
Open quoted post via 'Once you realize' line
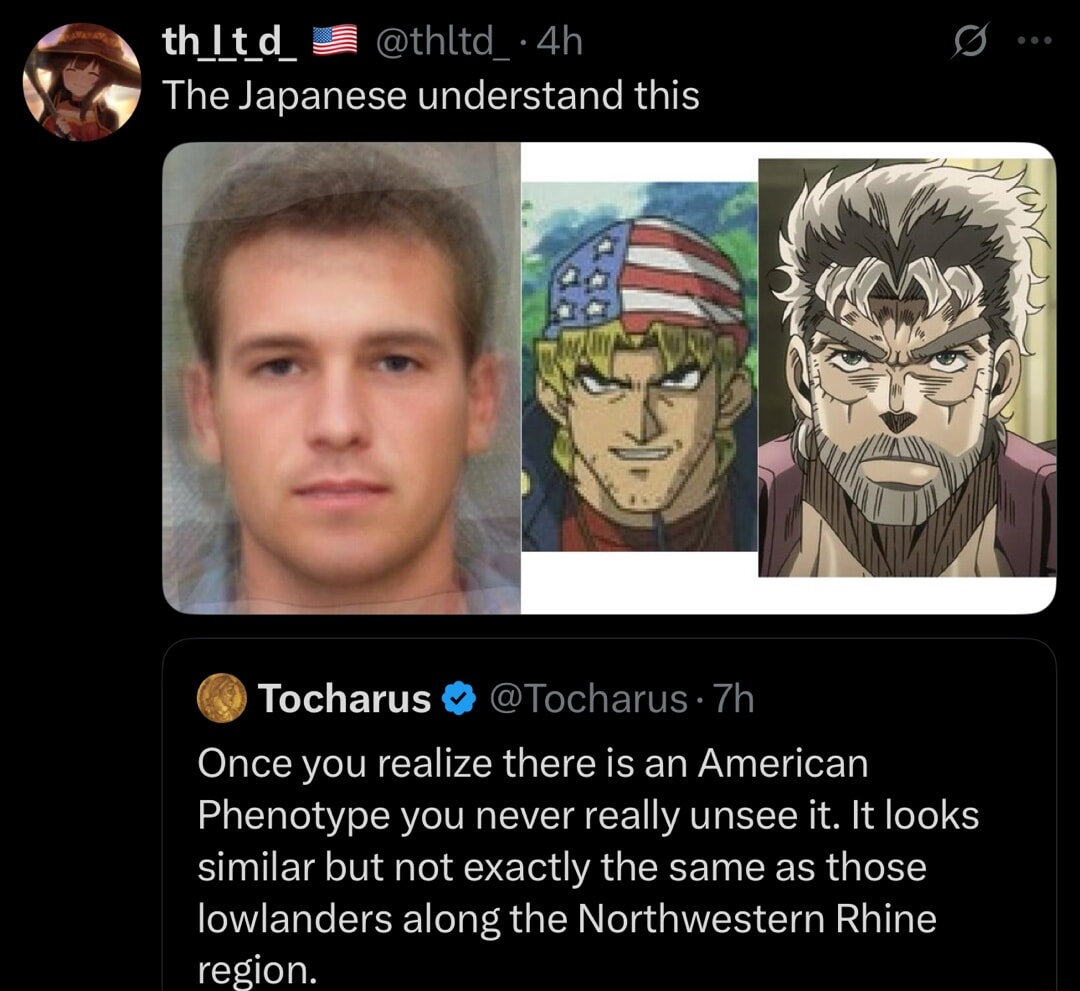532,764
